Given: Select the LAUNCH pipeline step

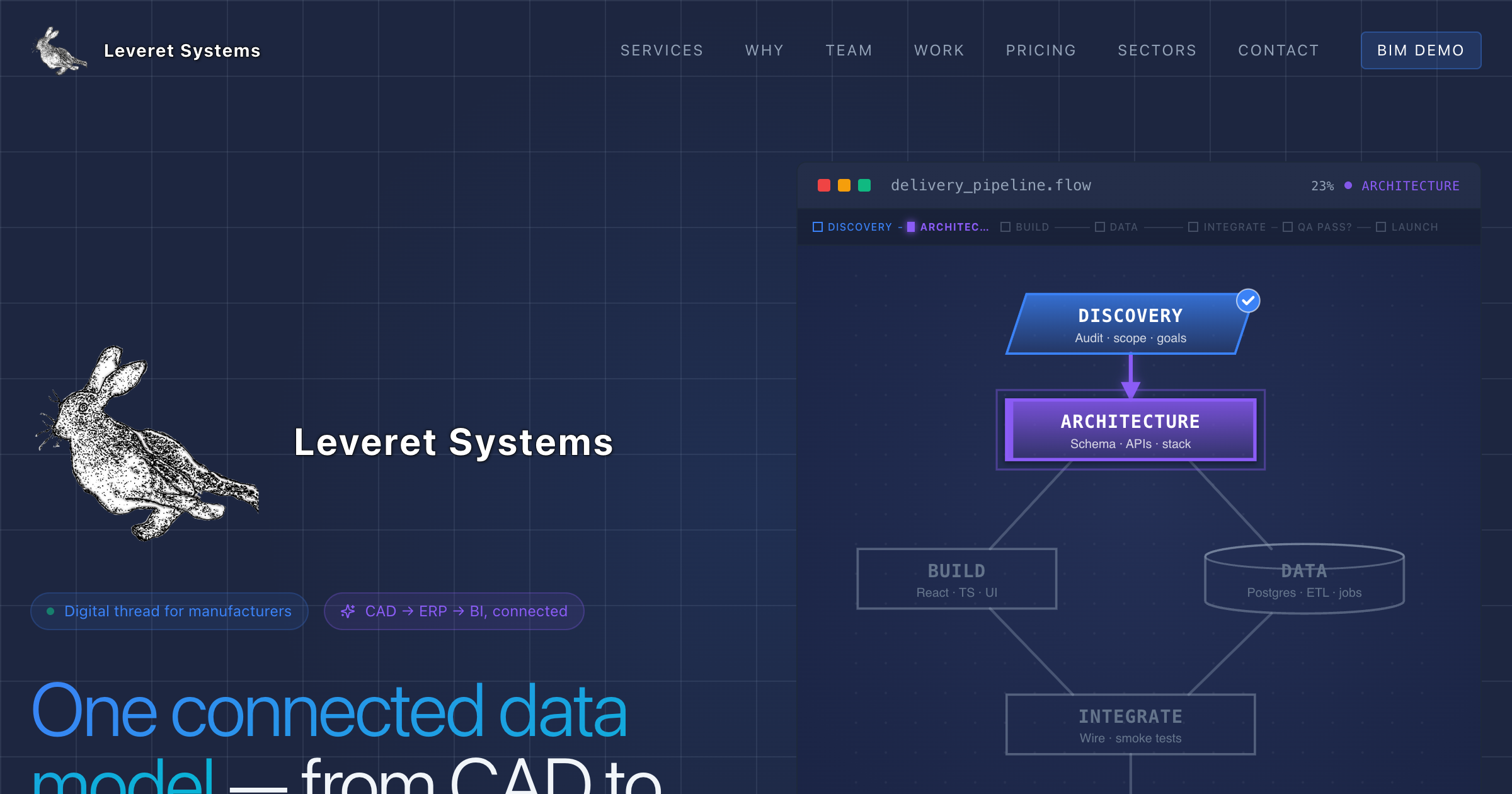Looking at the screenshot, I should tap(1407, 227).
